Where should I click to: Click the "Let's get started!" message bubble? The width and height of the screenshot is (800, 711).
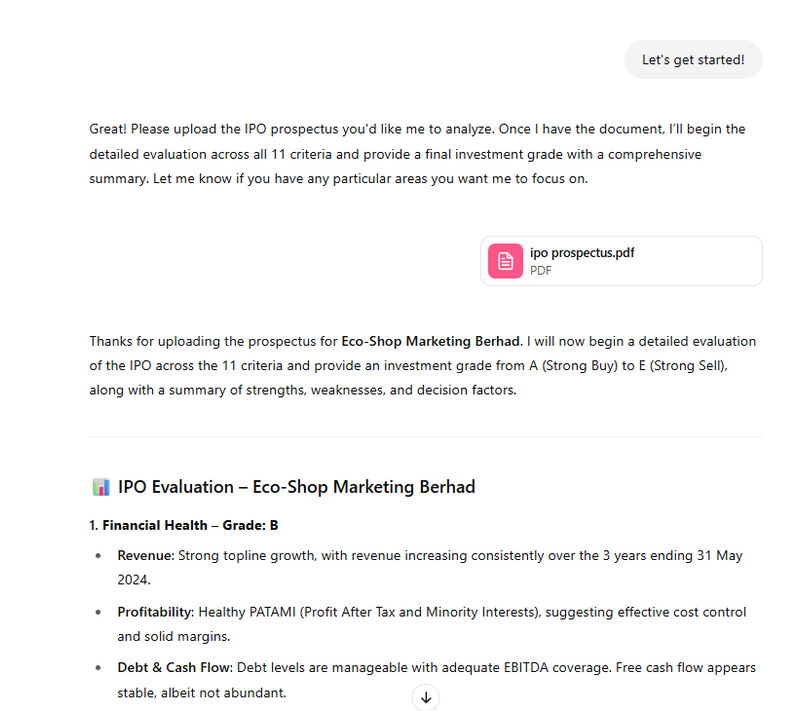(x=693, y=60)
